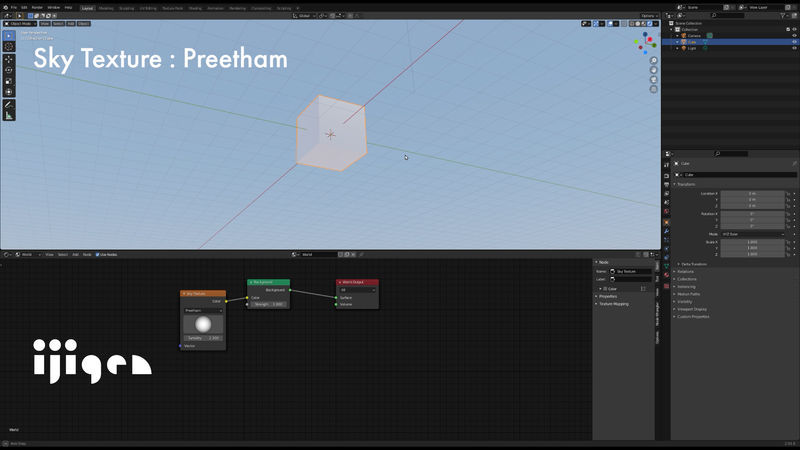Toggle visibility eye for Collection in outliner

point(794,30)
